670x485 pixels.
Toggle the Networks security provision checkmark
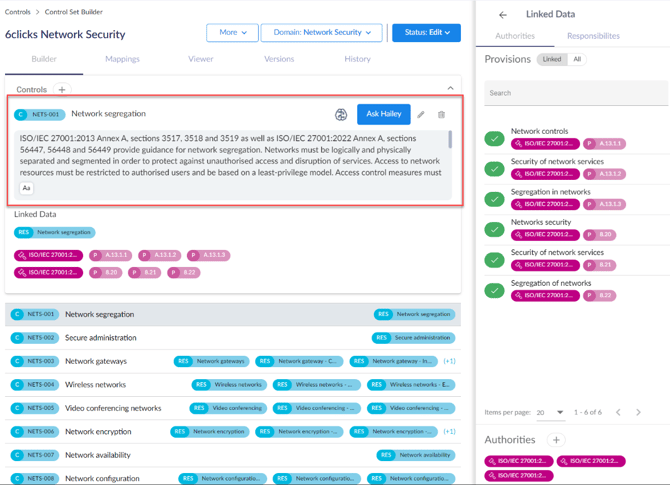click(494, 229)
